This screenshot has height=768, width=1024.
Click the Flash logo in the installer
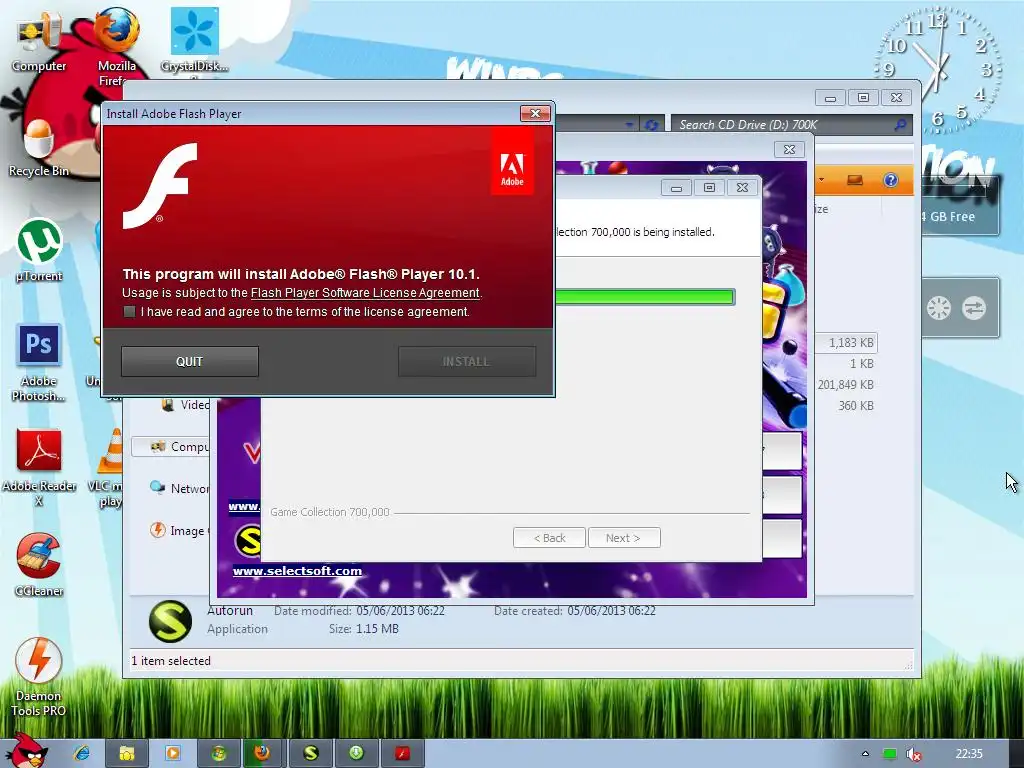159,186
